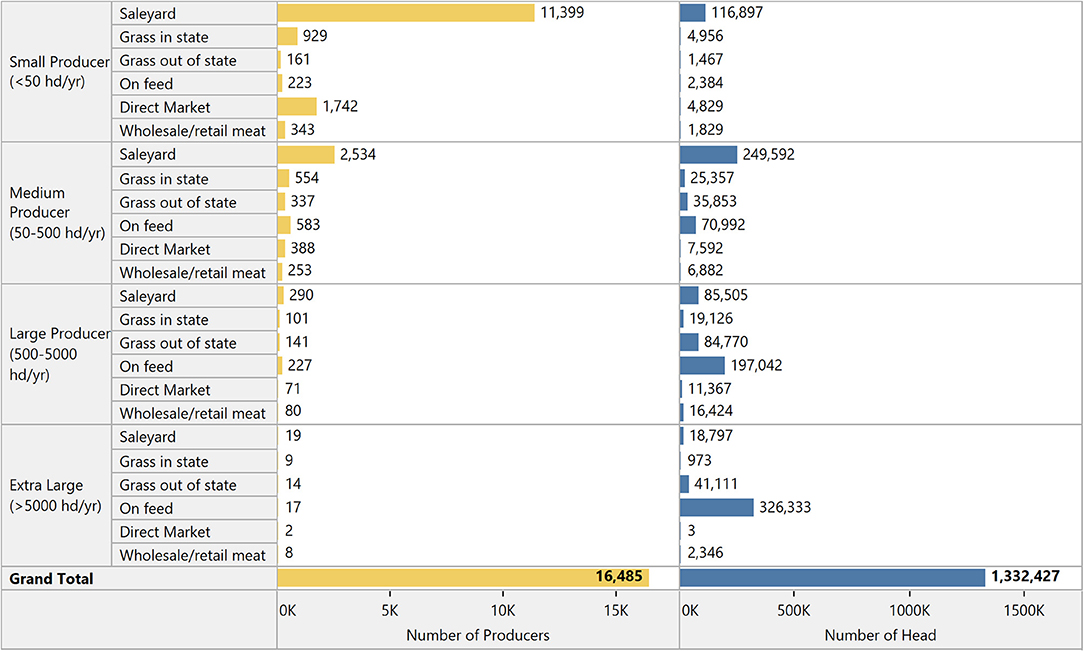Click the 35,853 head count value
1084x651 pixels.
[x=715, y=201]
